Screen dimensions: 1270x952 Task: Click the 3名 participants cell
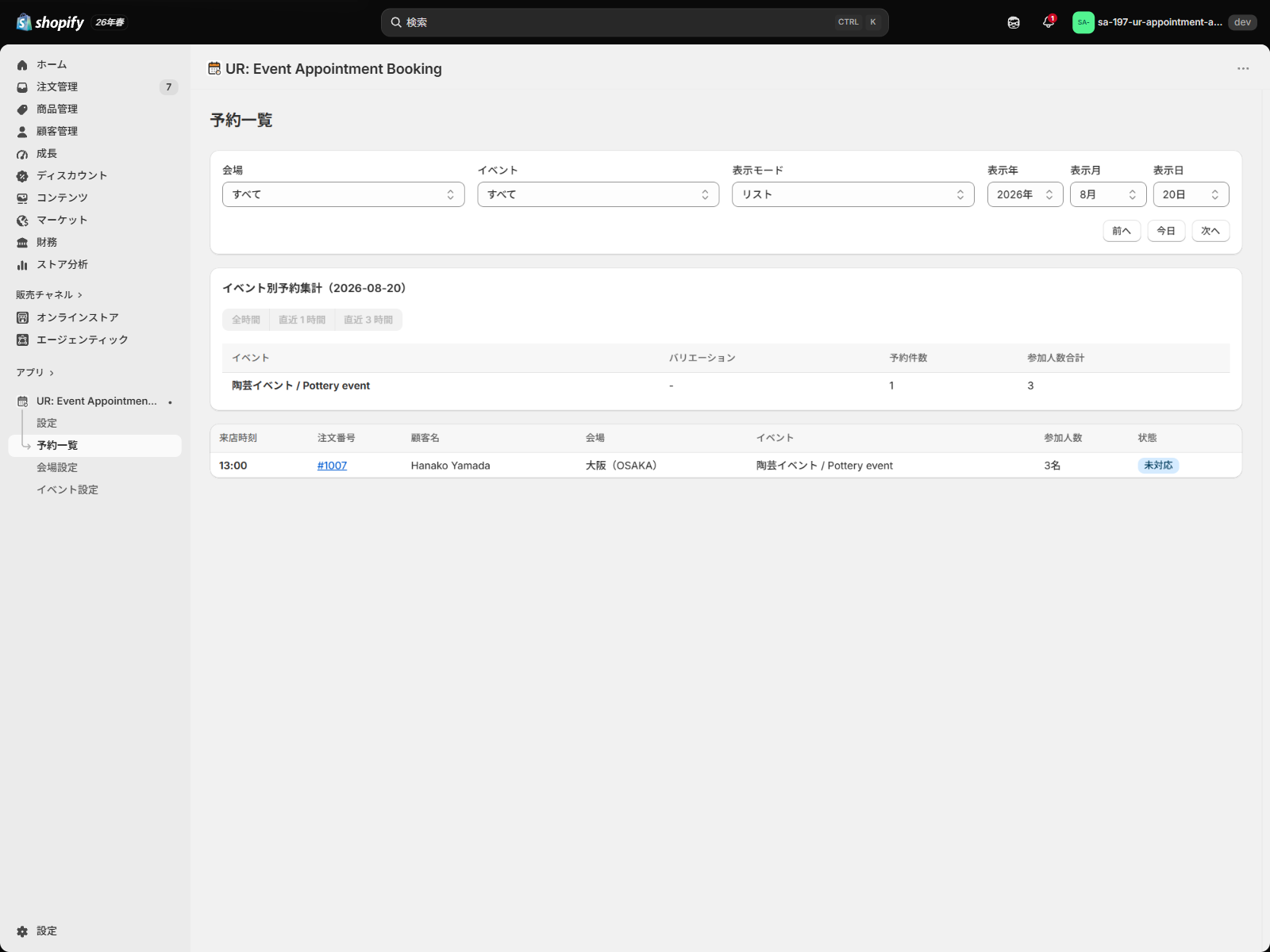(x=1052, y=466)
